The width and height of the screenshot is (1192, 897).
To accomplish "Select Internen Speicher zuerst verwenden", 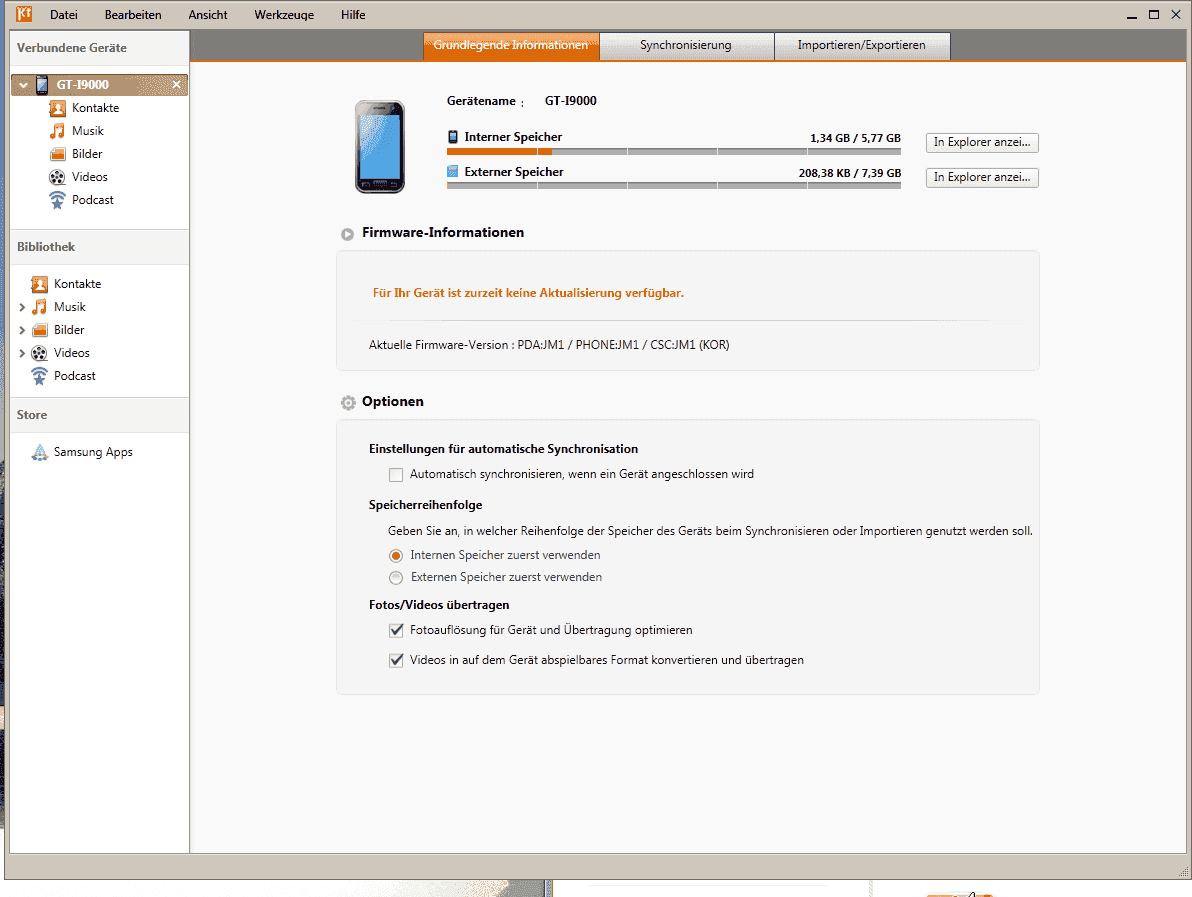I will coord(396,556).
